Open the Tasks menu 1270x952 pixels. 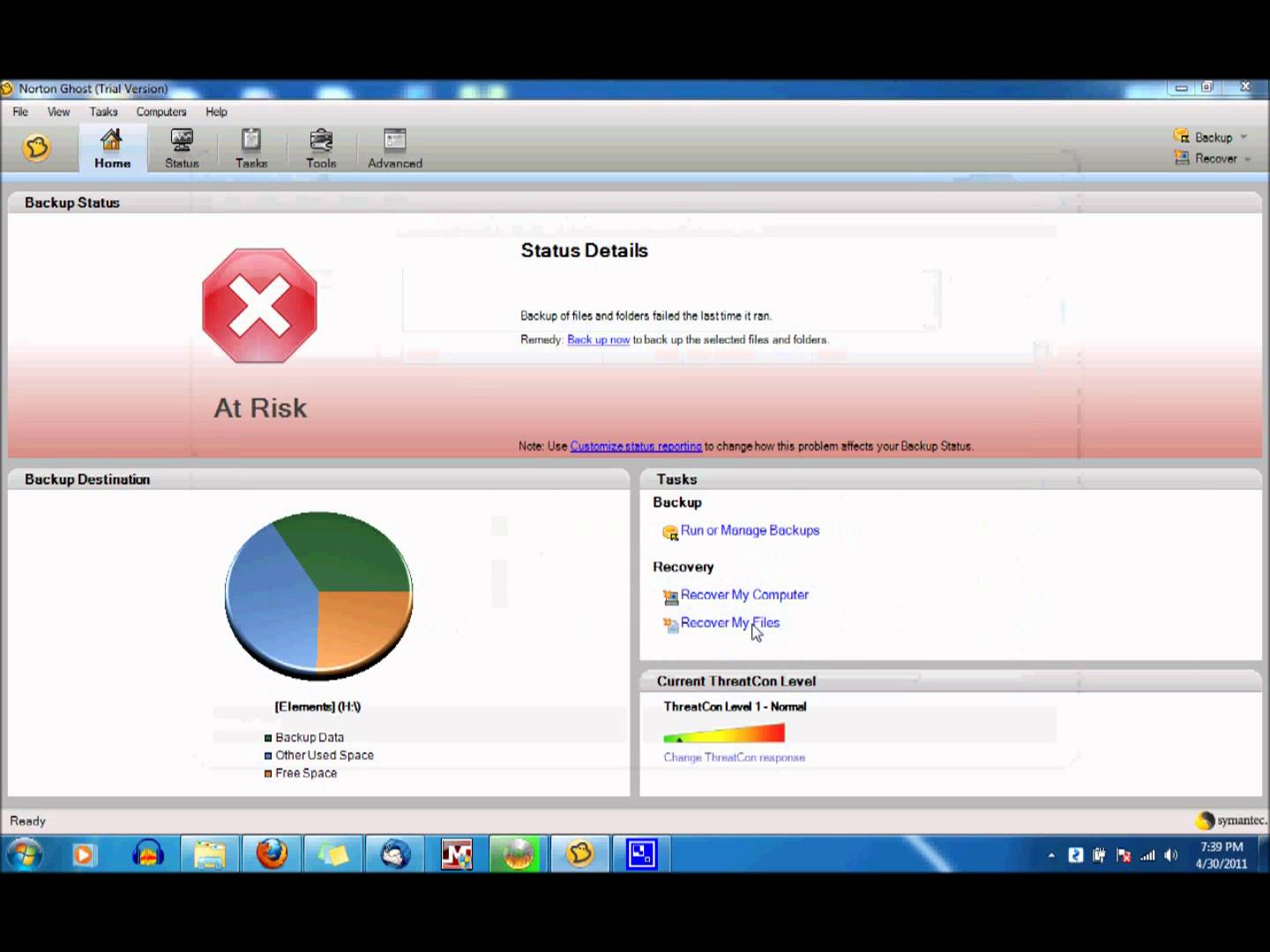(x=103, y=112)
